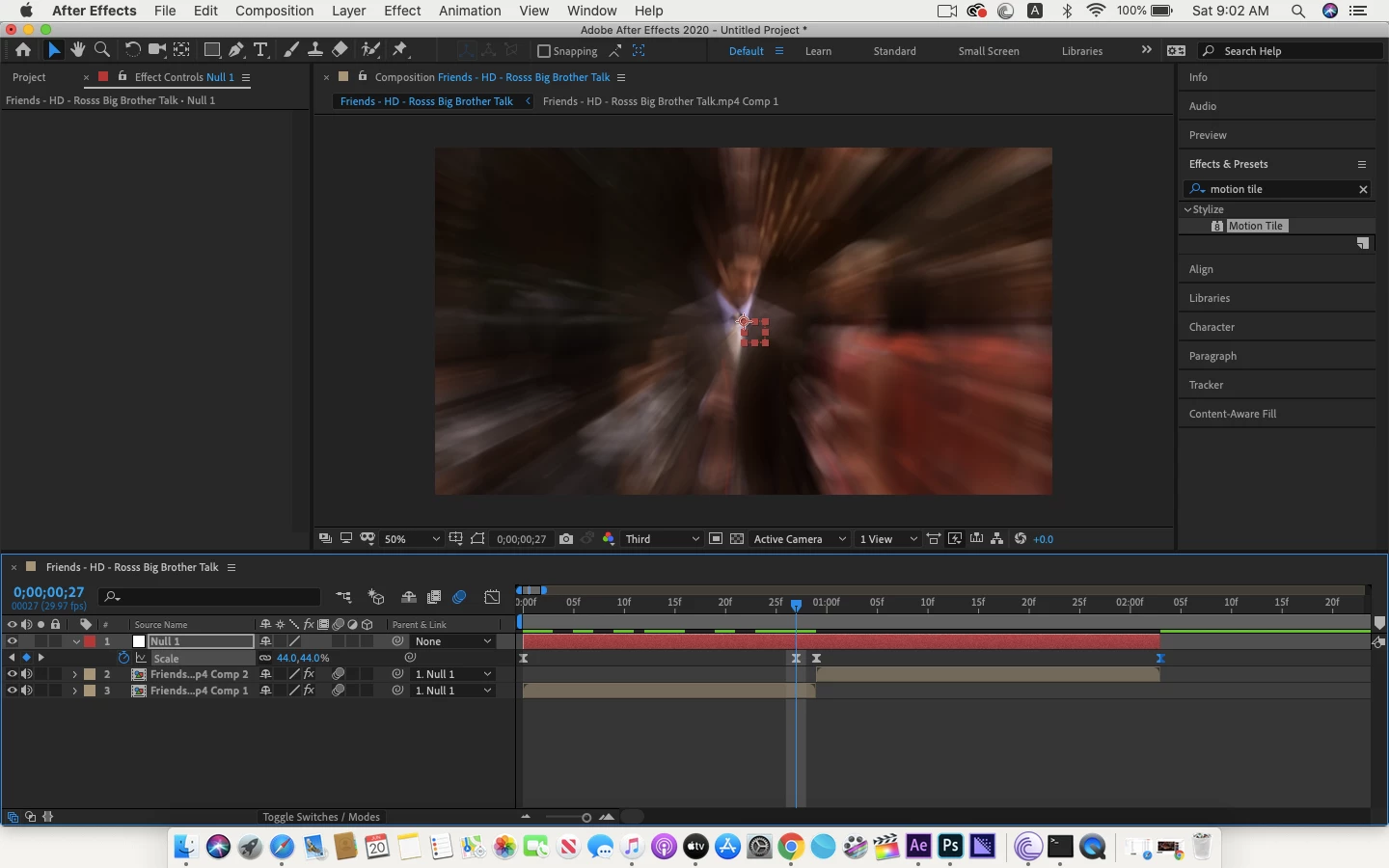The height and width of the screenshot is (868, 1389).
Task: Hide the Null 1 layer video
Action: [x=12, y=641]
